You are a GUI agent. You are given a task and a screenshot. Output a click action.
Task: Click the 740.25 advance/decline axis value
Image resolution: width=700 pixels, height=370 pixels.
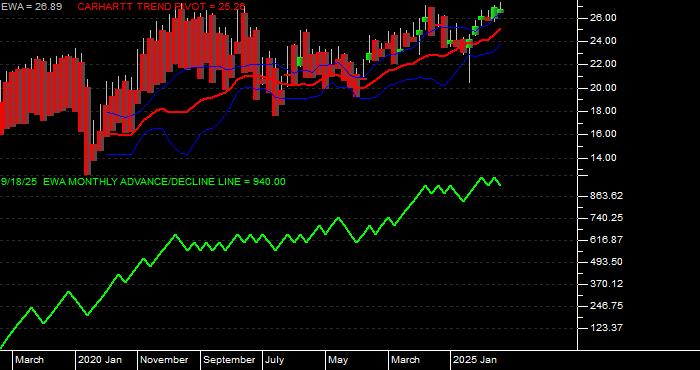[607, 218]
